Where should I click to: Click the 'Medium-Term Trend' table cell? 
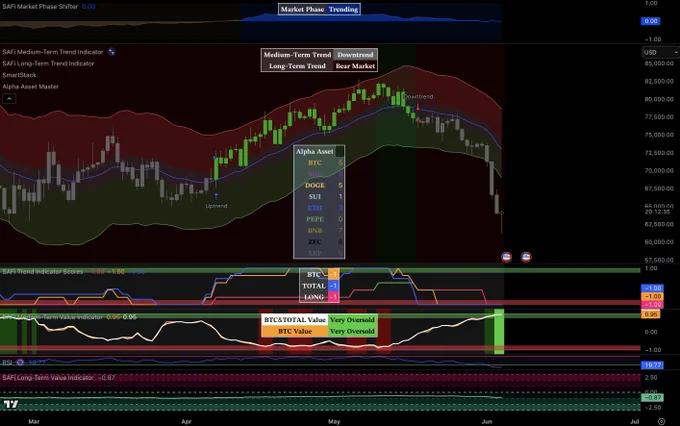coord(297,55)
